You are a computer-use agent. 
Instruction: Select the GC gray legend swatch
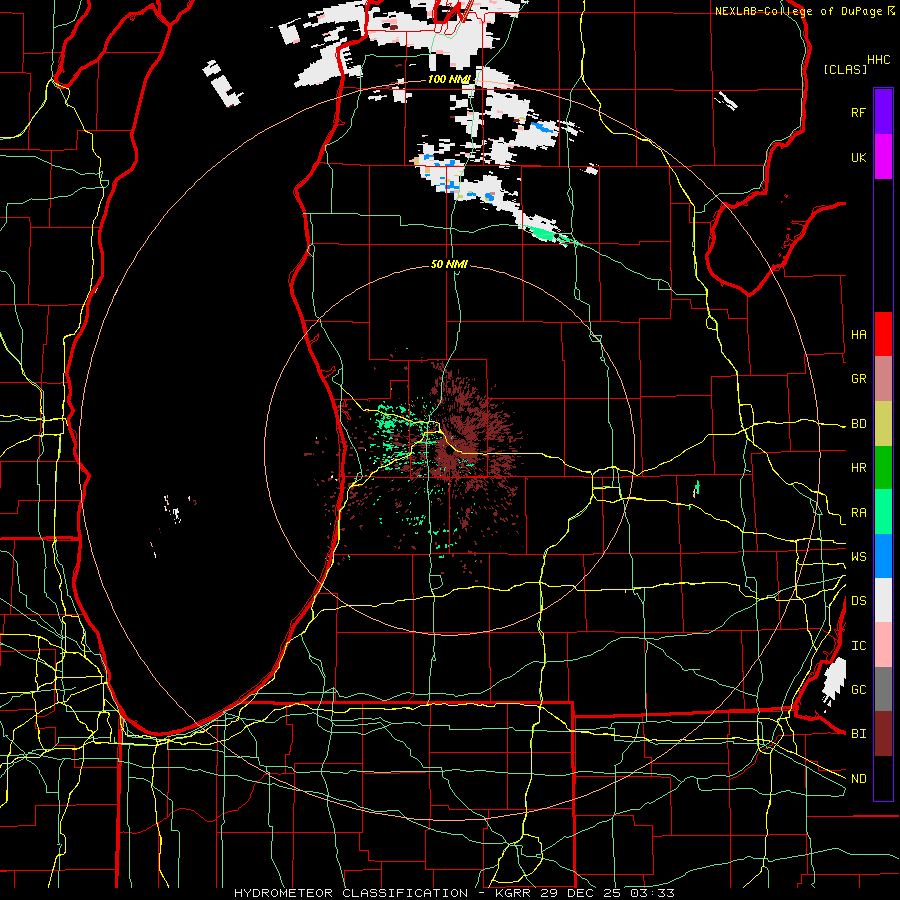883,689
